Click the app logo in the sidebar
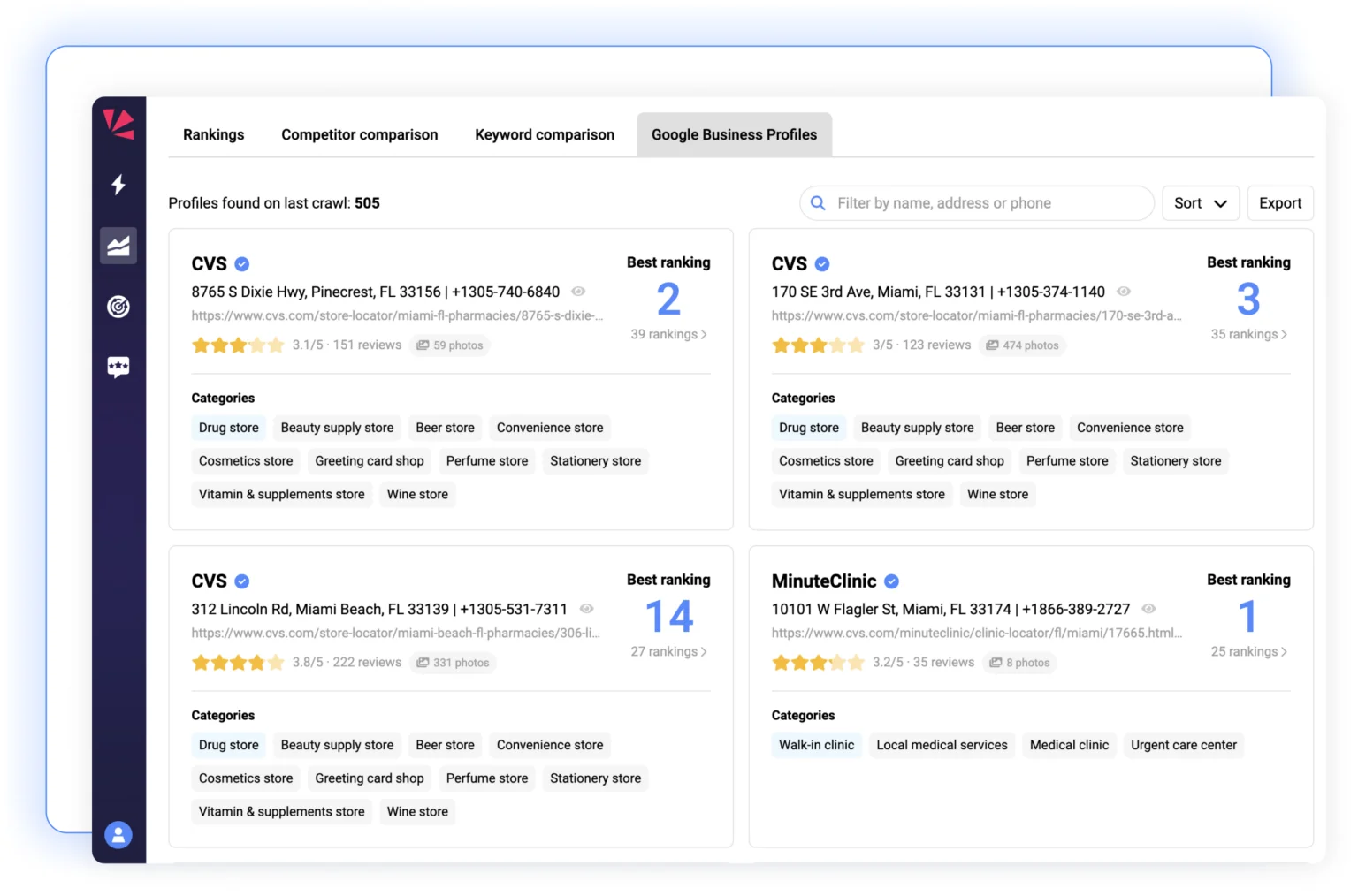1358x896 pixels. (x=118, y=124)
